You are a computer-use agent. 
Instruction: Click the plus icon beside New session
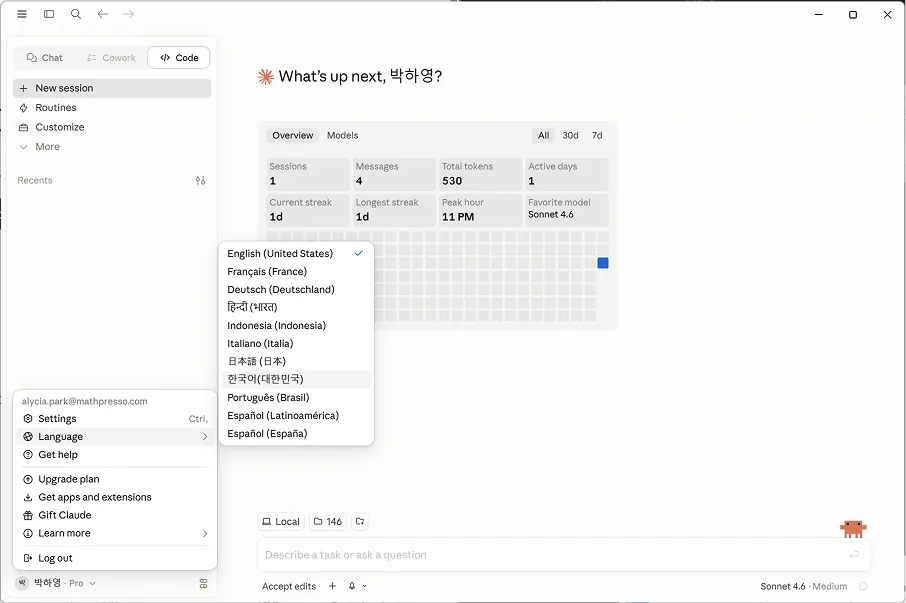[x=24, y=88]
